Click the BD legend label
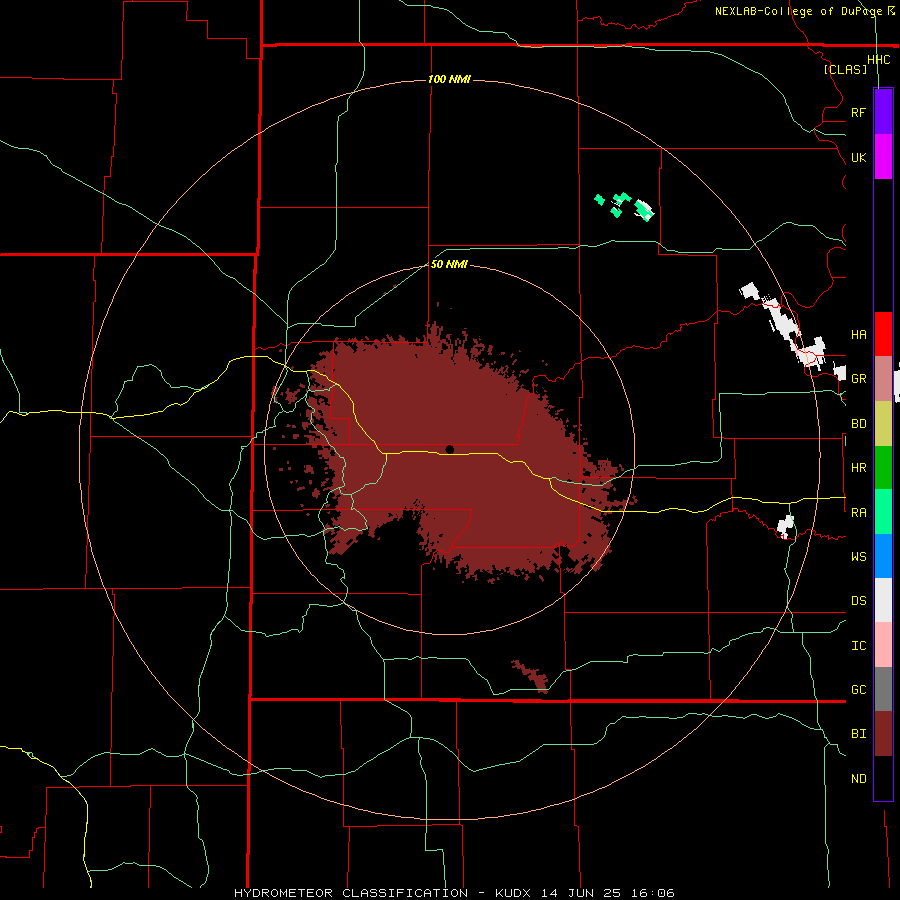This screenshot has width=900, height=900. tap(858, 424)
